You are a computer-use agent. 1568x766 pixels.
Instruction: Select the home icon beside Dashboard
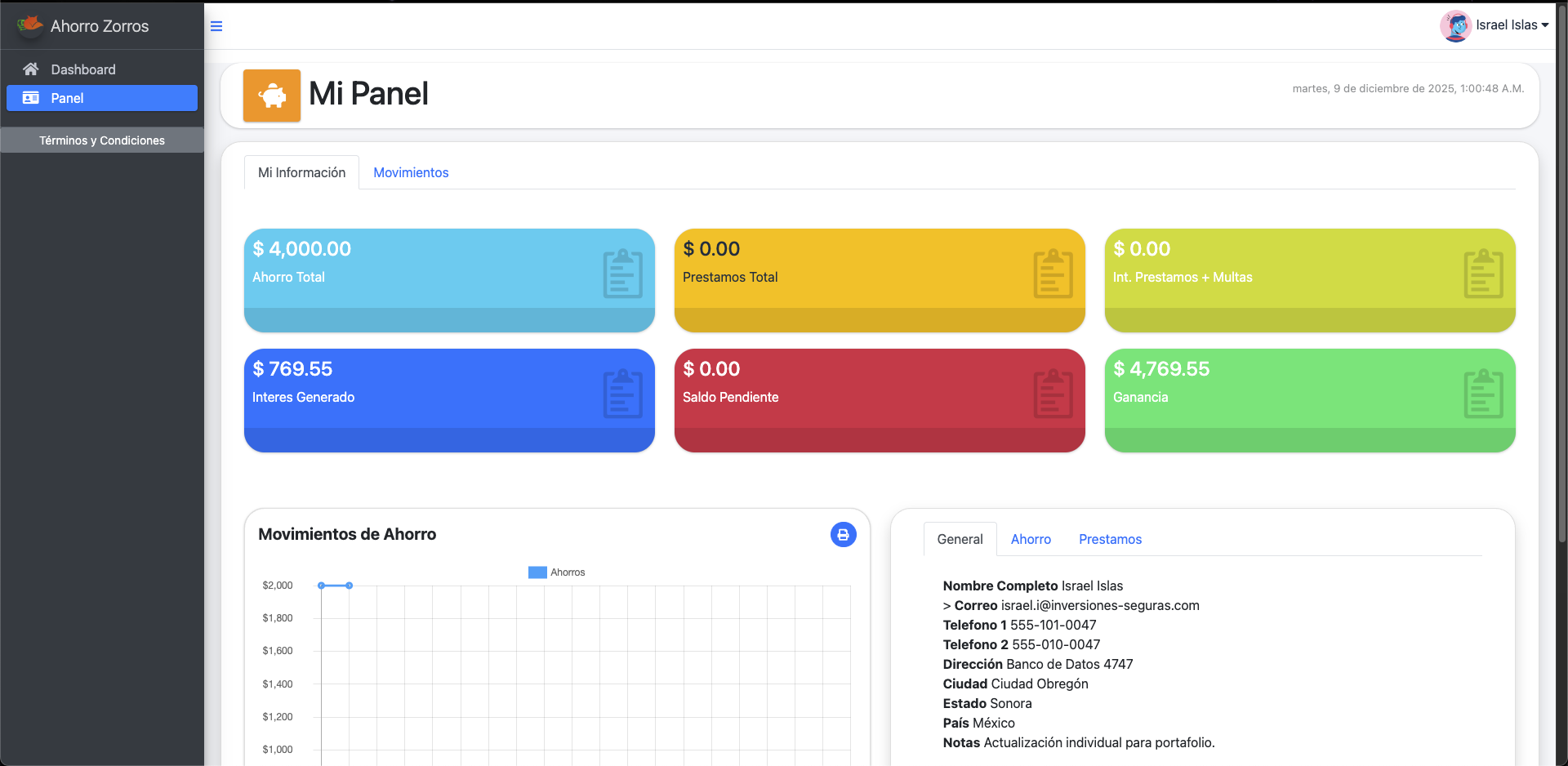(x=30, y=69)
